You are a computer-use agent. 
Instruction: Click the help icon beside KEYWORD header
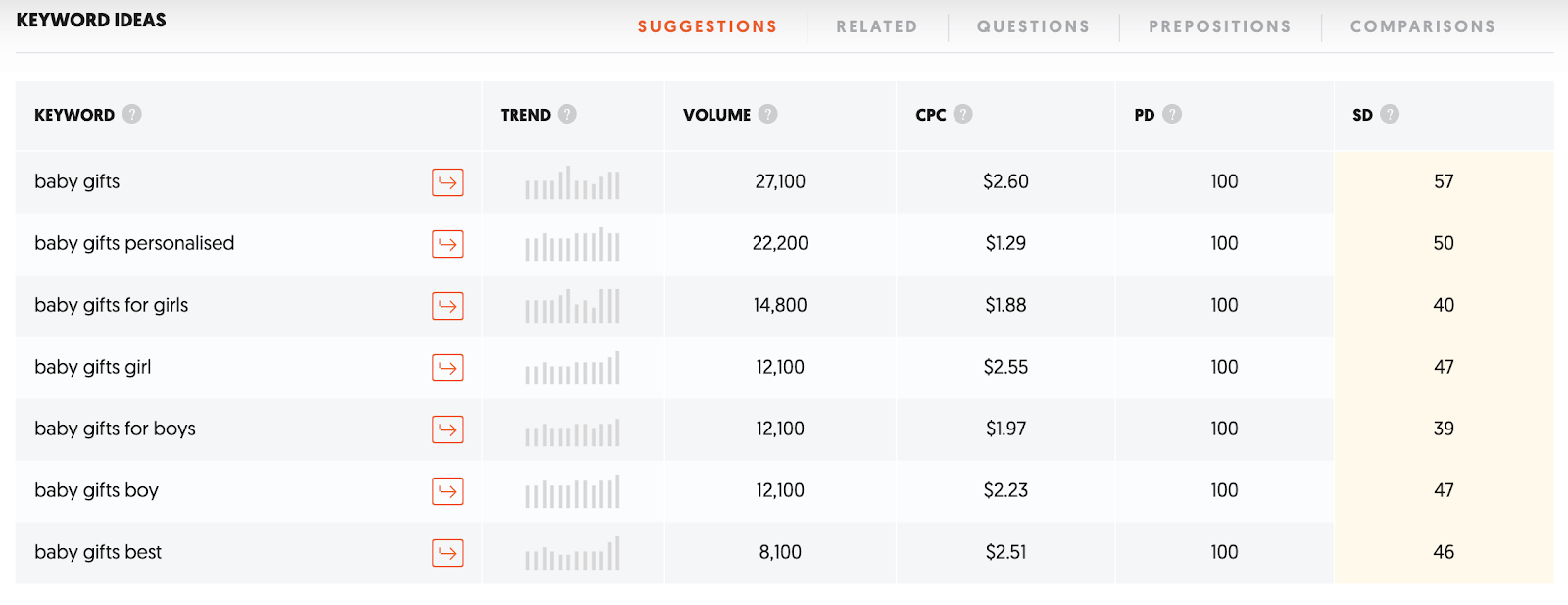[132, 114]
